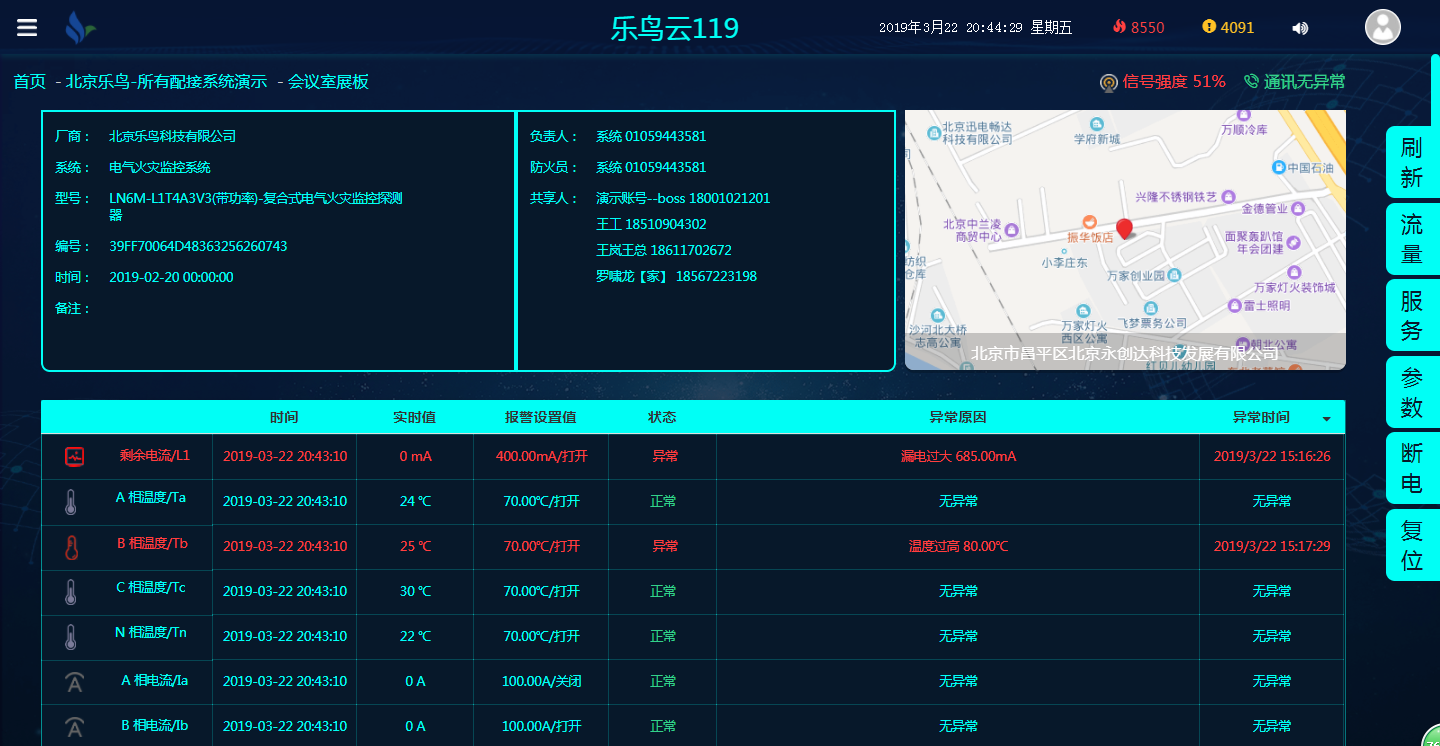Select the C 相温度/Tc row label
Screen dimensions: 1440x746
click(x=151, y=587)
